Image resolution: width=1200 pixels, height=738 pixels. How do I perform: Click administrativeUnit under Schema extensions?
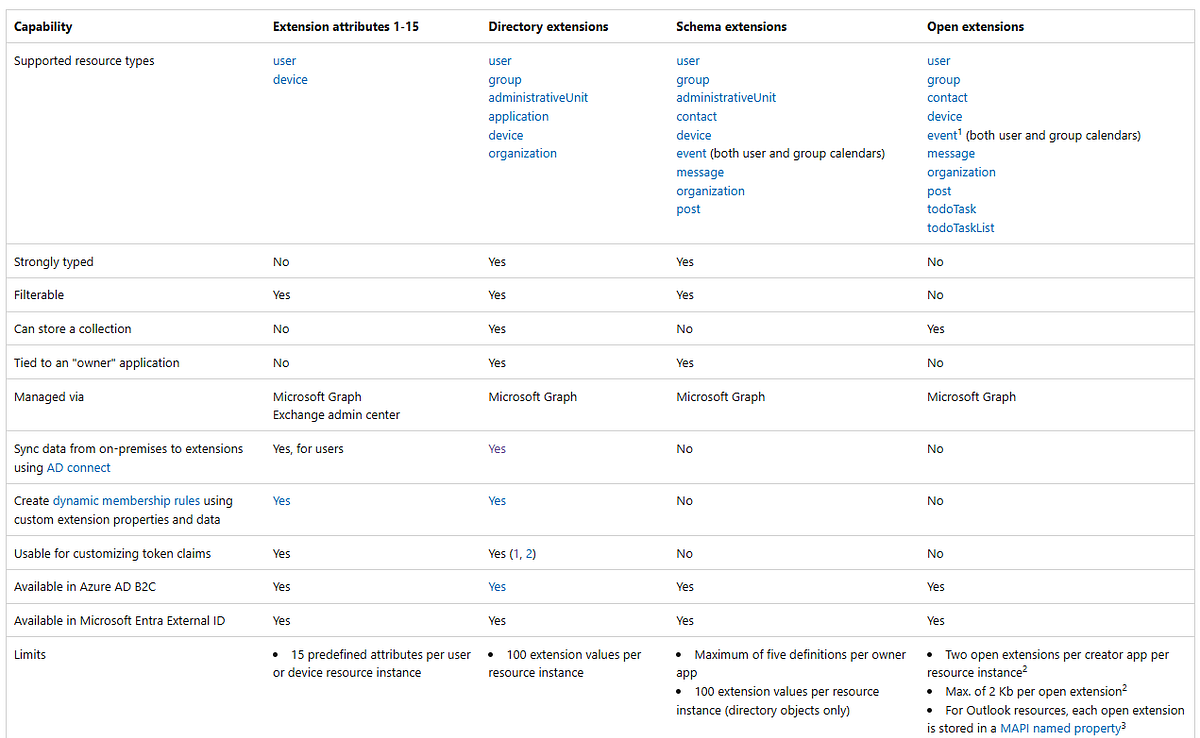(726, 98)
